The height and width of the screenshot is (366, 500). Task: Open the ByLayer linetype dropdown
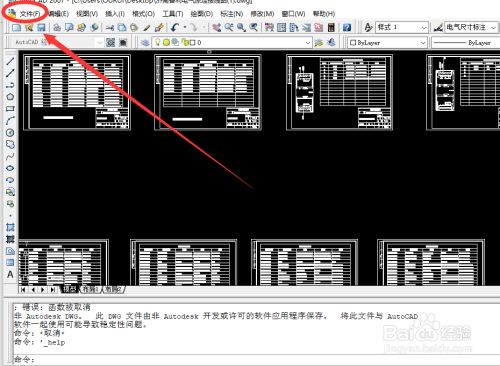(466, 42)
